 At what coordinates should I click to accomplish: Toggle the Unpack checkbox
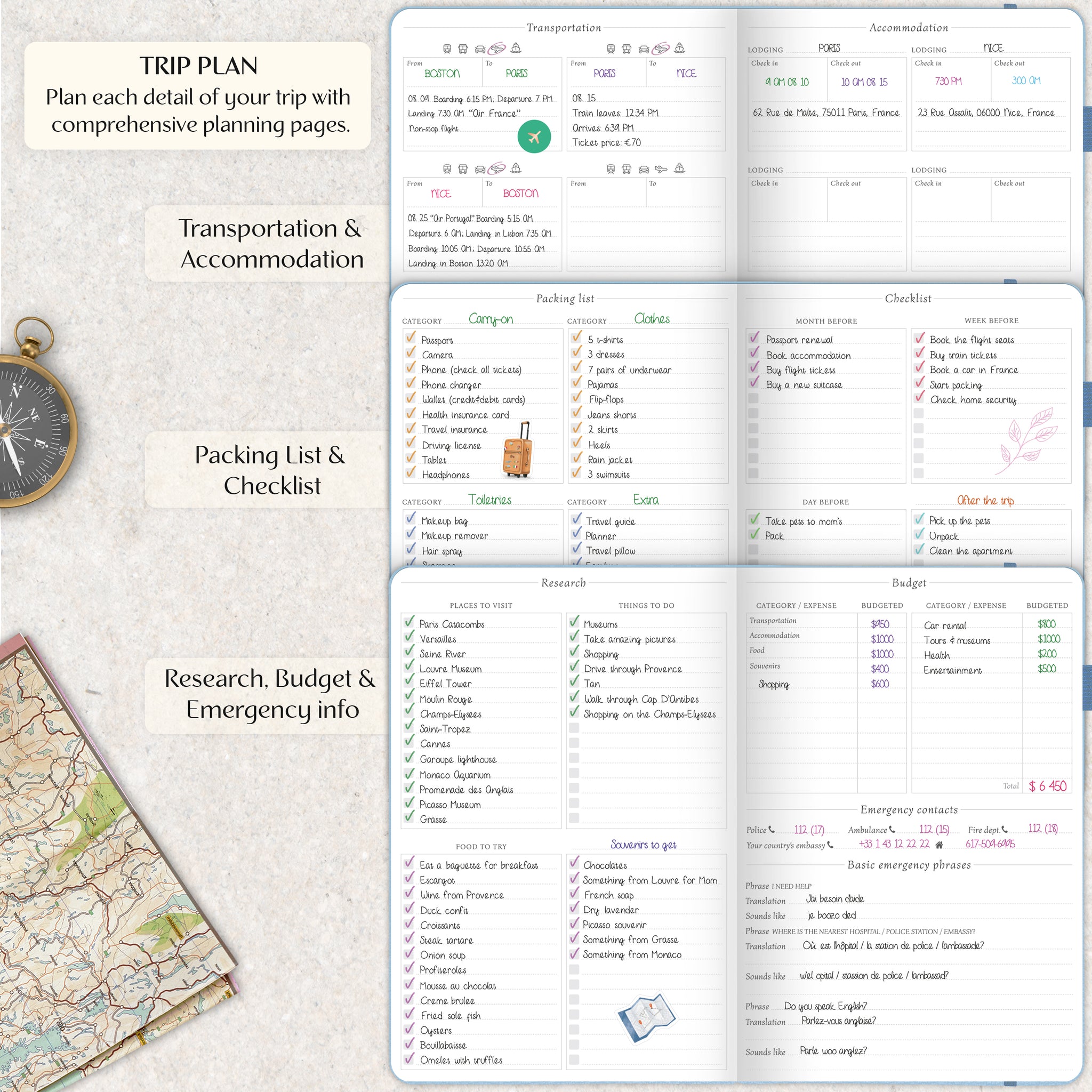click(x=919, y=534)
